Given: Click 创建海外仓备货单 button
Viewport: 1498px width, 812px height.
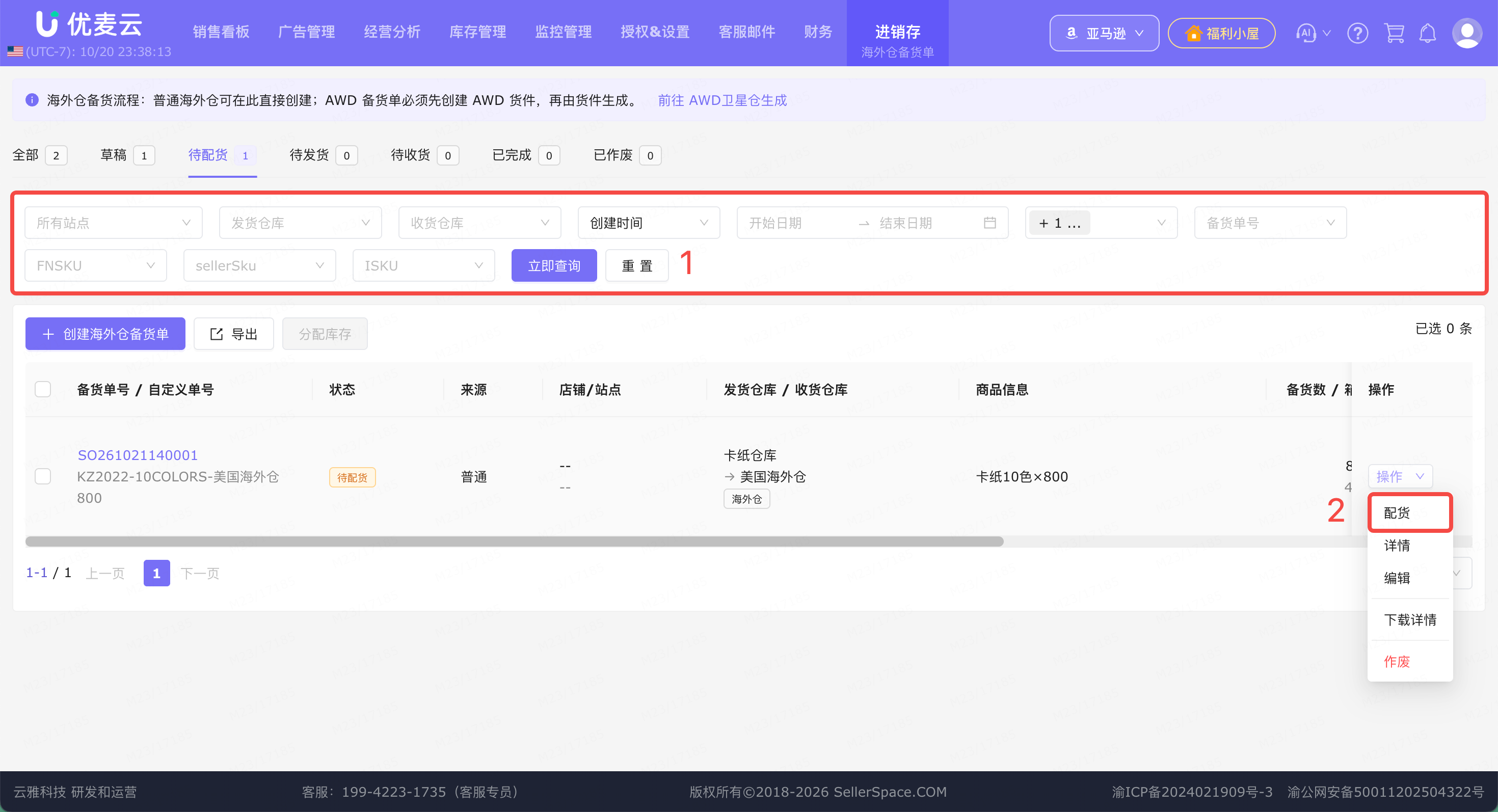Looking at the screenshot, I should 105,334.
